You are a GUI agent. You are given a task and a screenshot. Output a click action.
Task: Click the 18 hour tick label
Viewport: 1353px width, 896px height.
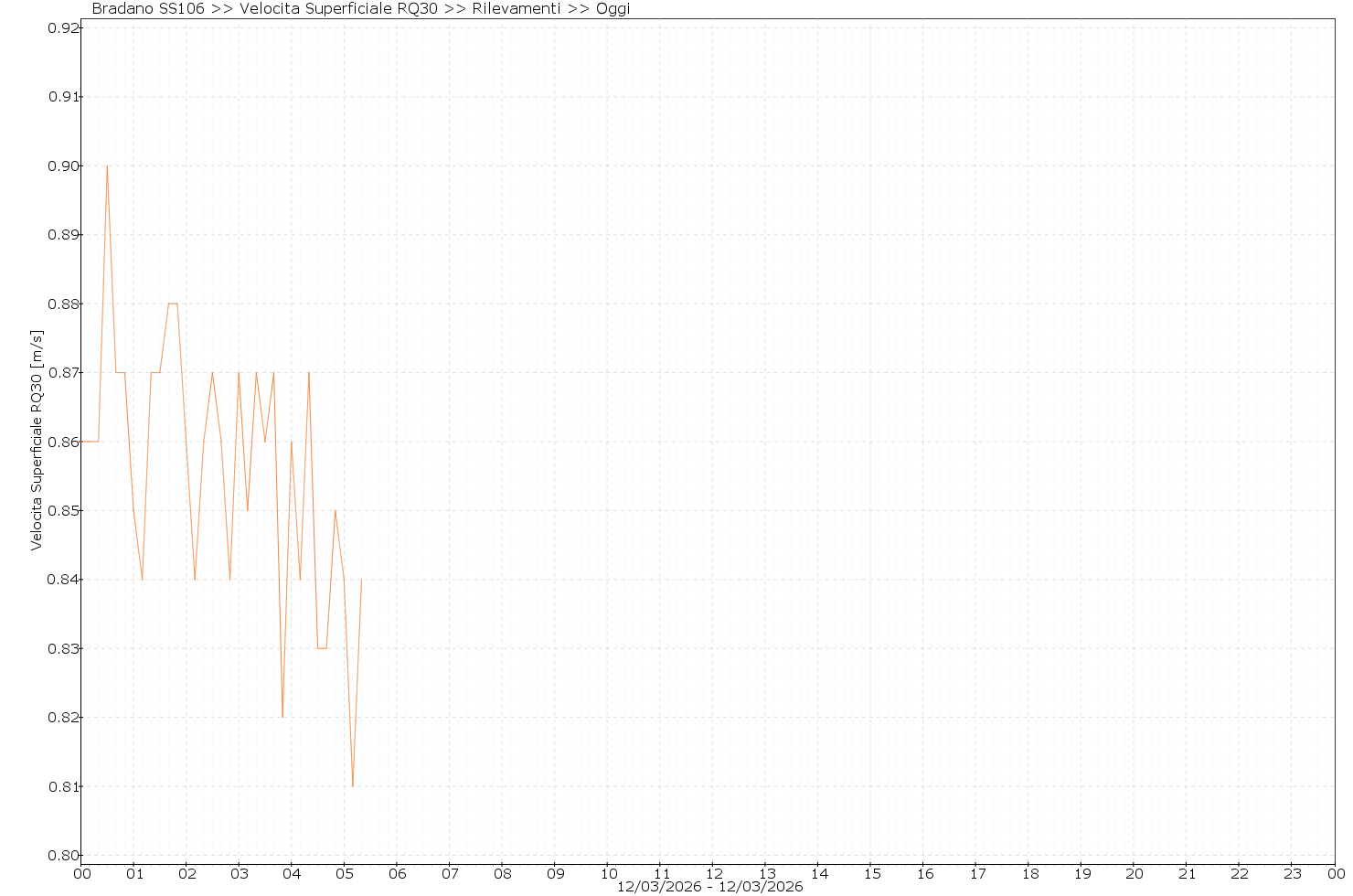(1030, 874)
